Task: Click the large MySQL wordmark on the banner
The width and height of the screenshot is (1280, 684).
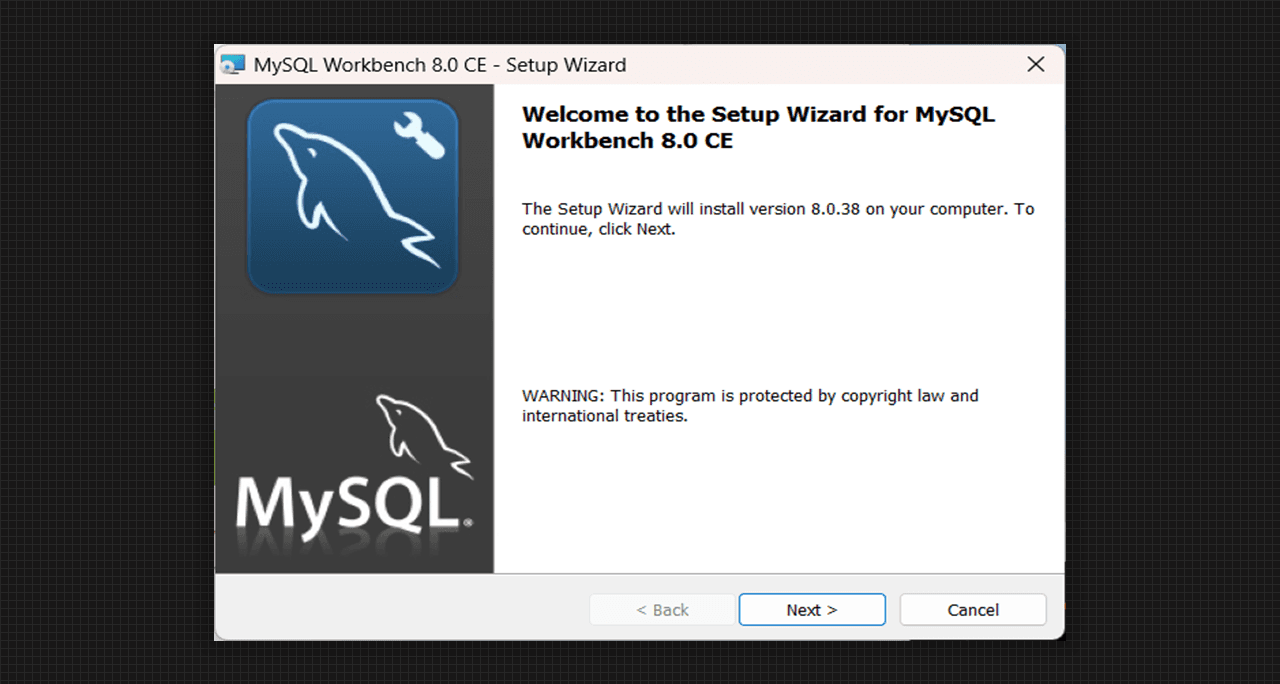Action: coord(346,503)
